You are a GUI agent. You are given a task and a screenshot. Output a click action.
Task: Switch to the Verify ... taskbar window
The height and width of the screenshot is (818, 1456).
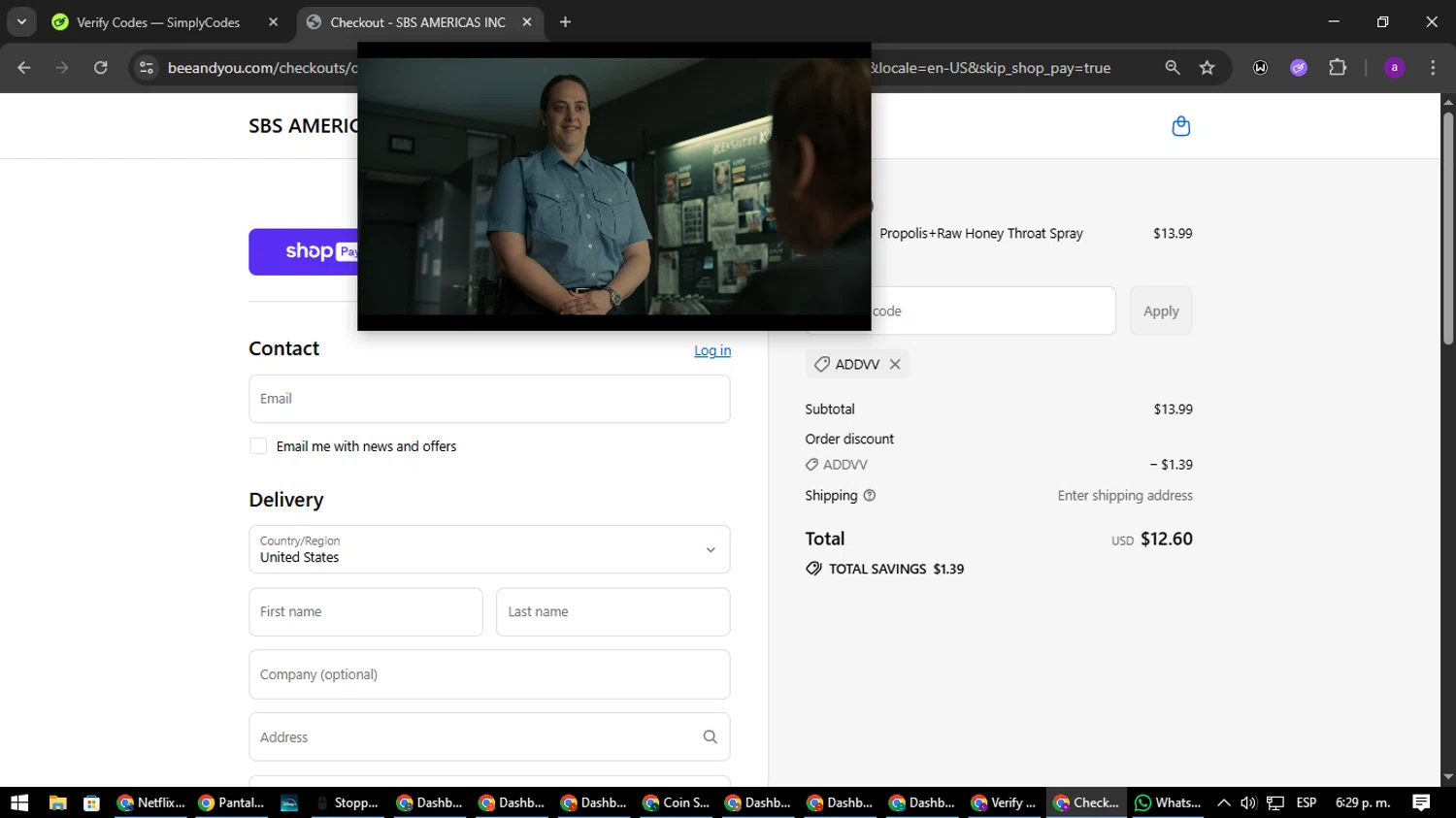1005,802
